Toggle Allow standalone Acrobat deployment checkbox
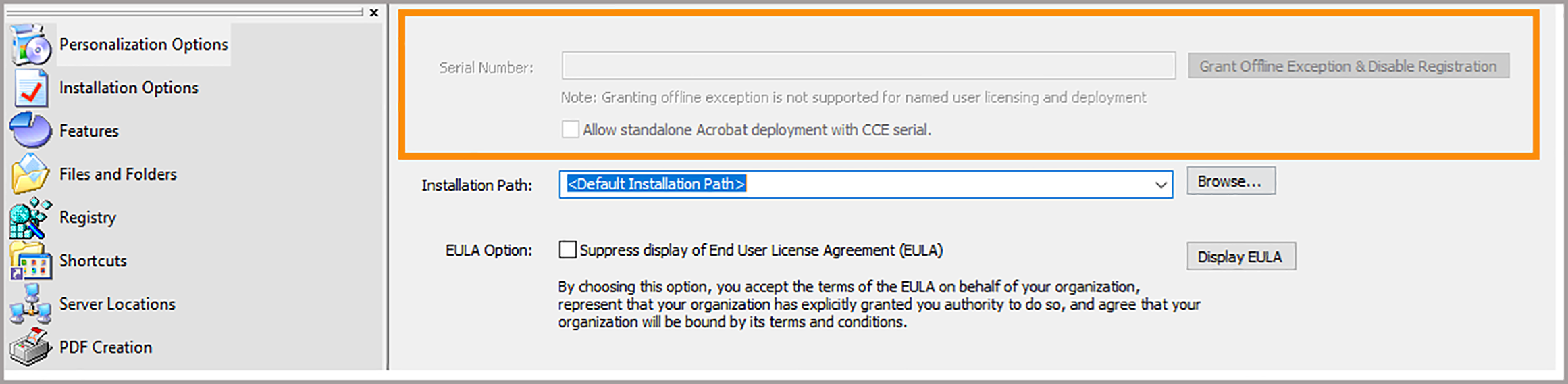1568x384 pixels. coord(571,129)
